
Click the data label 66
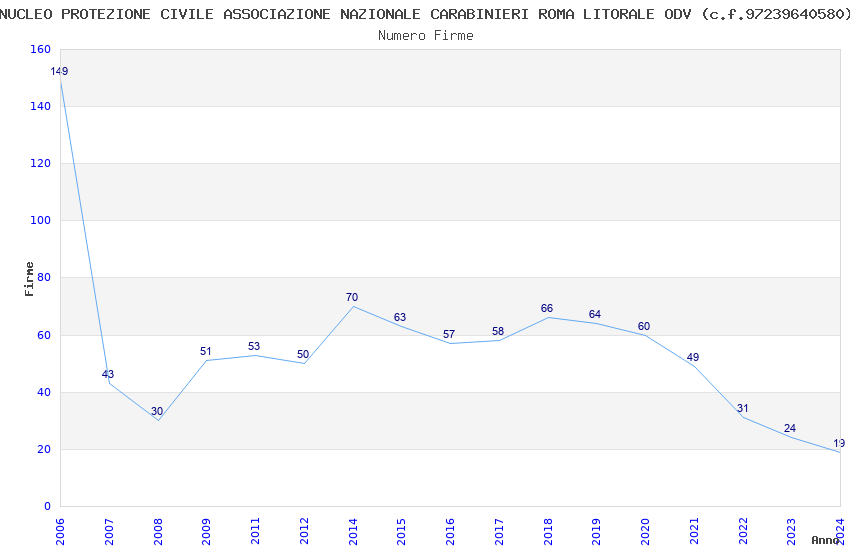pos(546,308)
